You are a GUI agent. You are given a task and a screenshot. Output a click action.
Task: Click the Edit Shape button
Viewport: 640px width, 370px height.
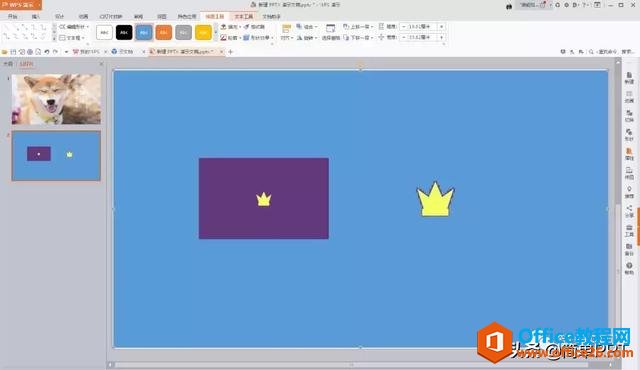point(74,27)
